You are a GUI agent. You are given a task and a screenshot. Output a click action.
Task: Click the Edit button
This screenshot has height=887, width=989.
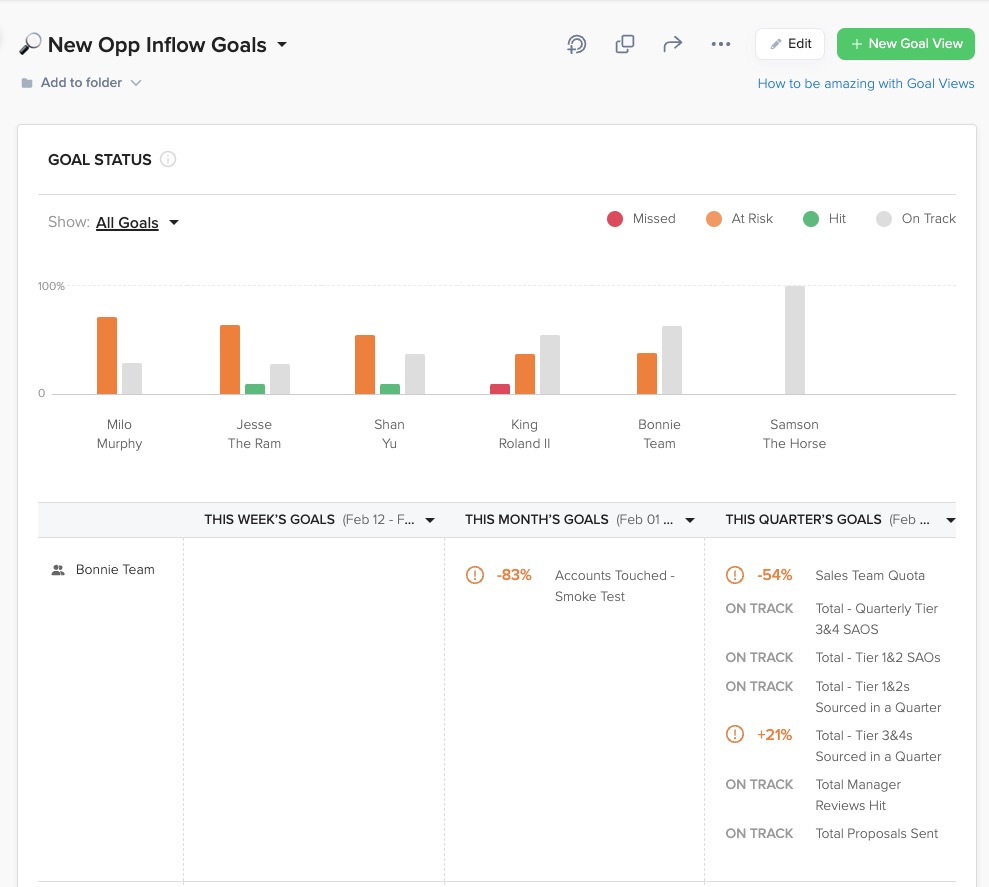[x=789, y=44]
